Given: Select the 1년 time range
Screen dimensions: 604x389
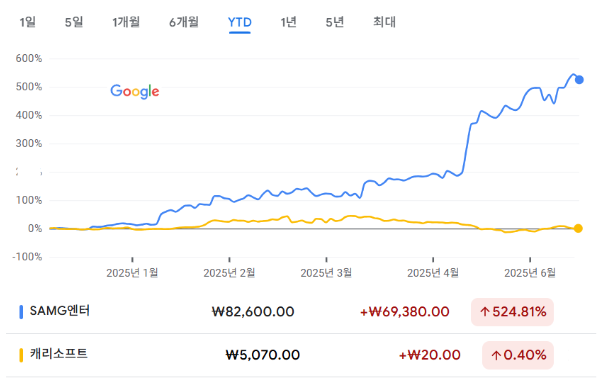Looking at the screenshot, I should [x=289, y=22].
